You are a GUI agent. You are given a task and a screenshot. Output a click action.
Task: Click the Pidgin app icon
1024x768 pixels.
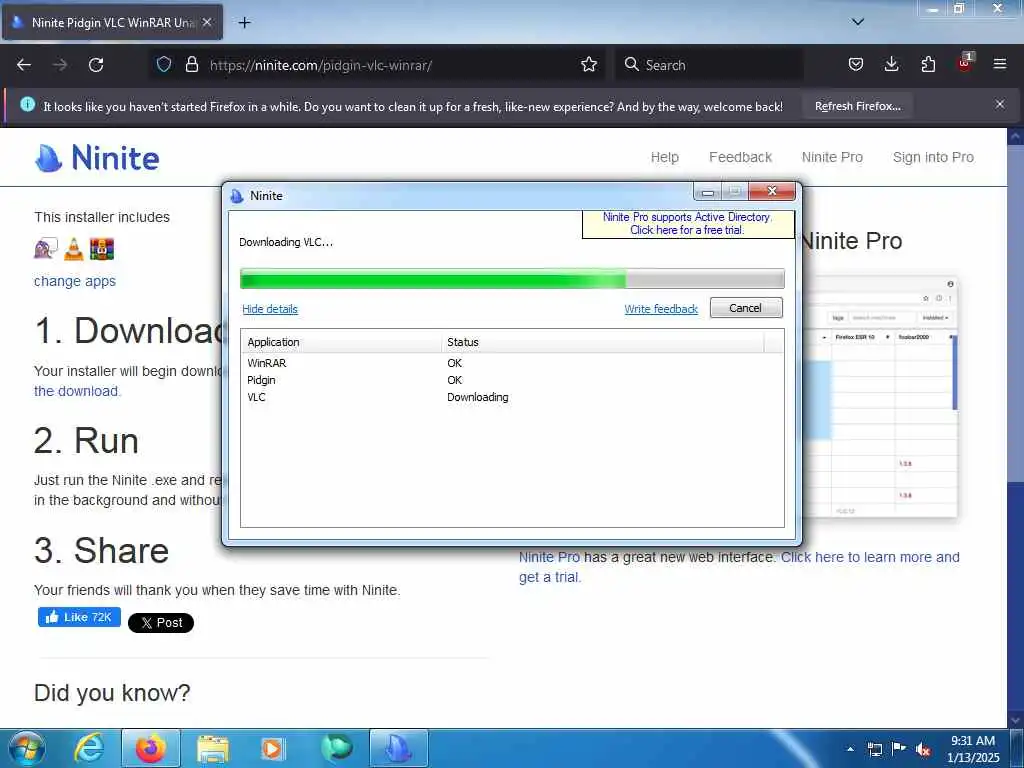coord(46,249)
